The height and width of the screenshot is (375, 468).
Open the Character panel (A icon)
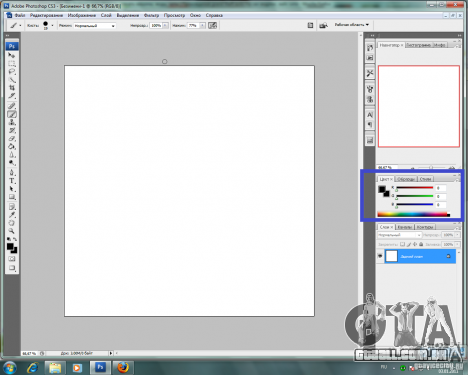tap(370, 115)
